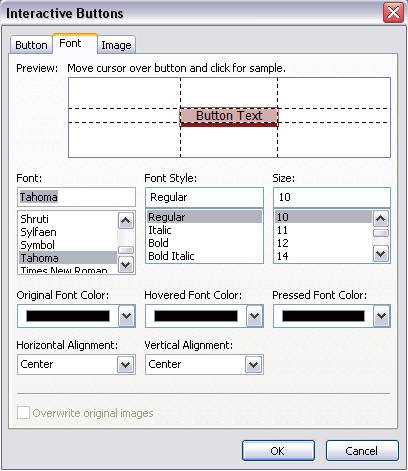Switch to the Button tab
The image size is (408, 471).
click(31, 45)
